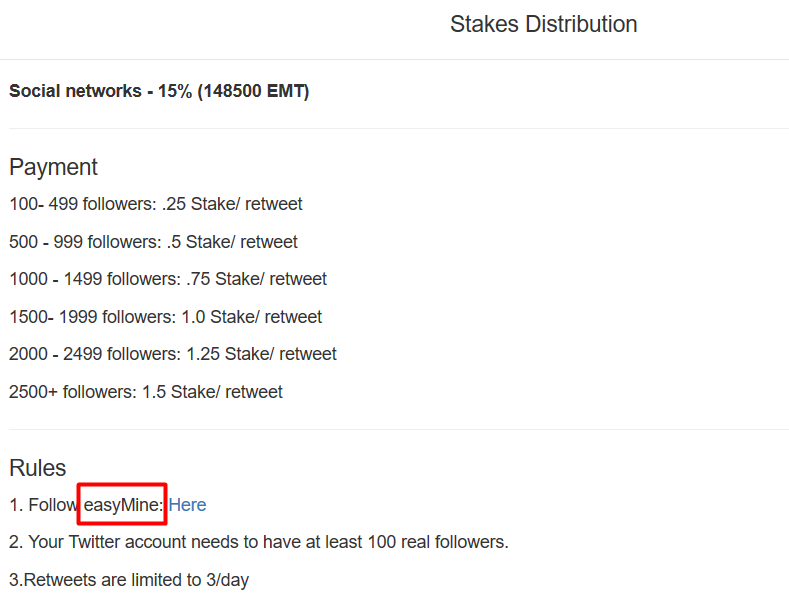Click the word easyMine in rule one
Viewport: 789px width, 613px height.
(x=123, y=505)
